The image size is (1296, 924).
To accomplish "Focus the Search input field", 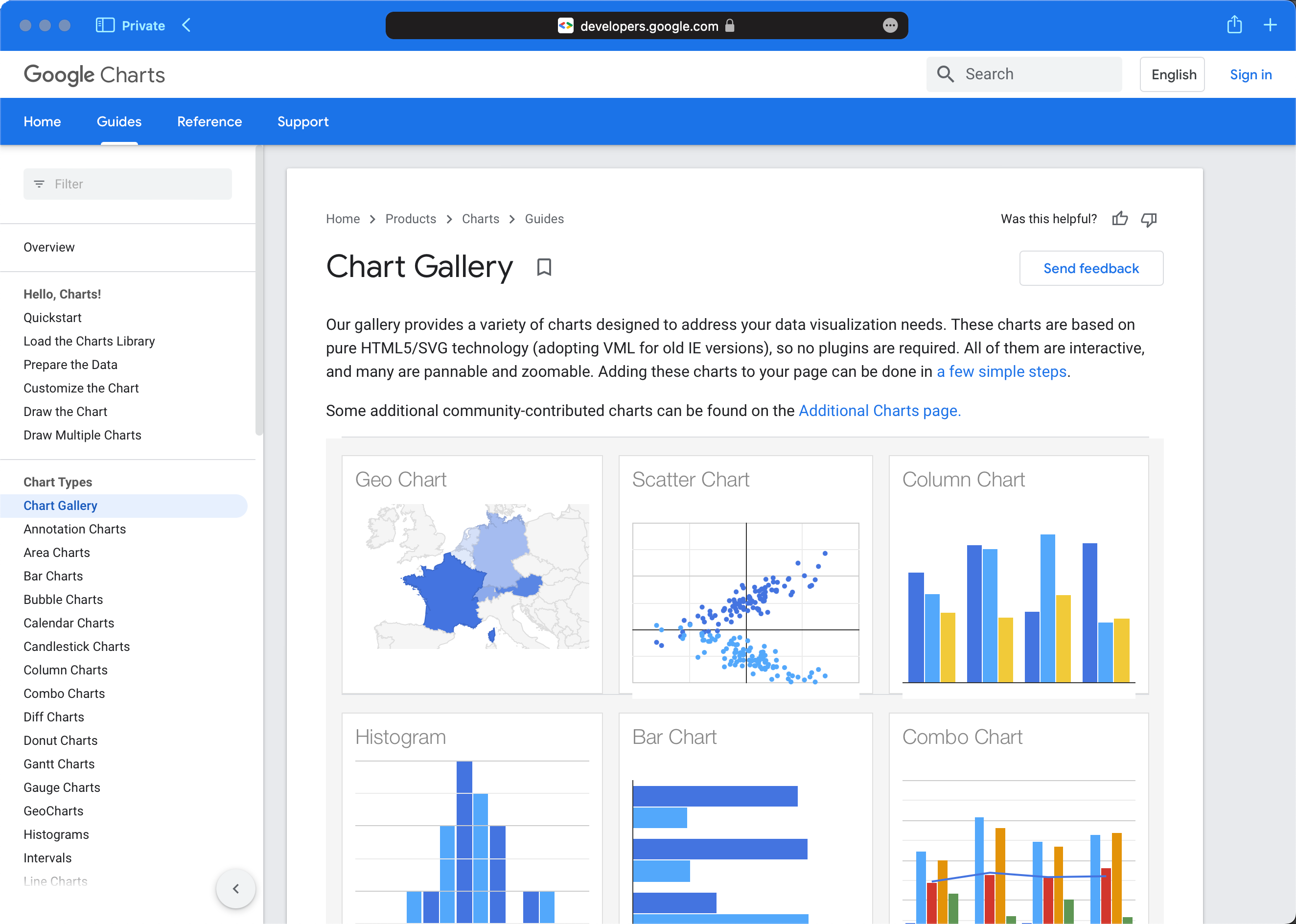I will coord(1024,74).
